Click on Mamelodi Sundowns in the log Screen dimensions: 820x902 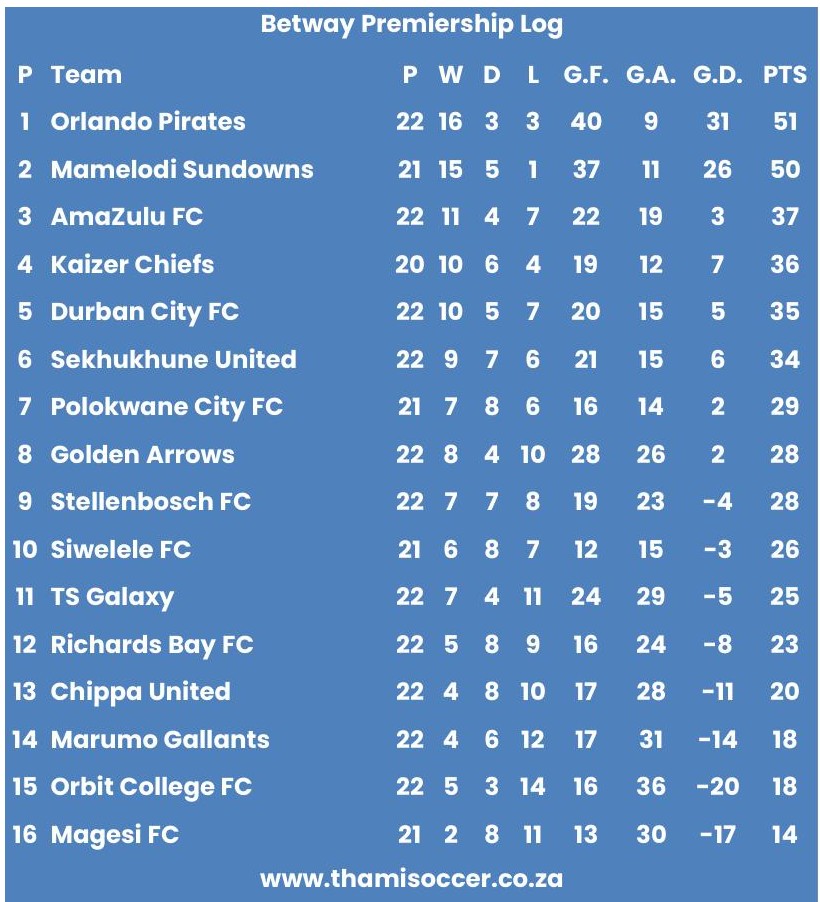(182, 169)
